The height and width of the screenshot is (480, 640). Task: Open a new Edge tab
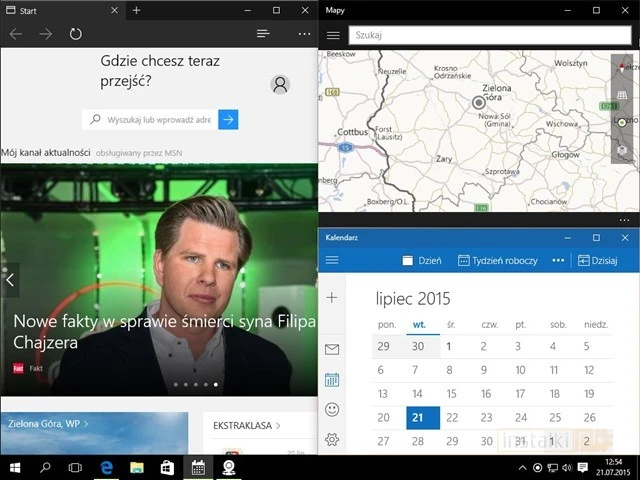click(136, 10)
